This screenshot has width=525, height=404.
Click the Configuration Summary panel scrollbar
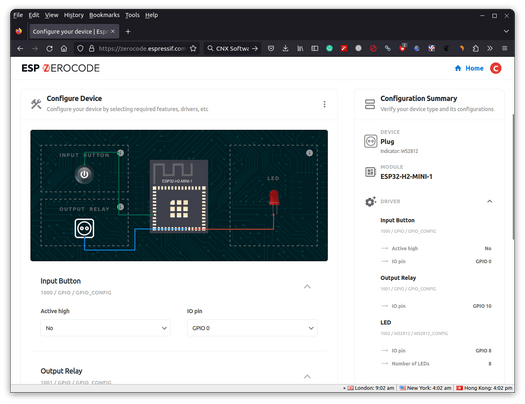[513, 177]
